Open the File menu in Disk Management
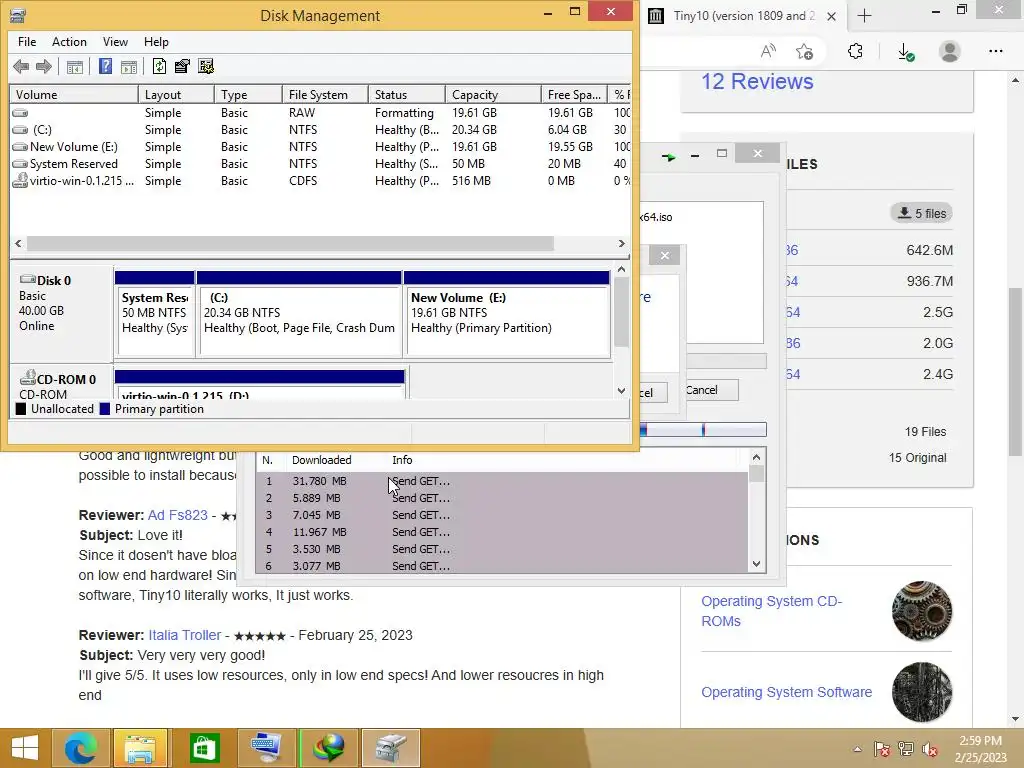Screen dimensions: 1024x768 click(x=27, y=42)
